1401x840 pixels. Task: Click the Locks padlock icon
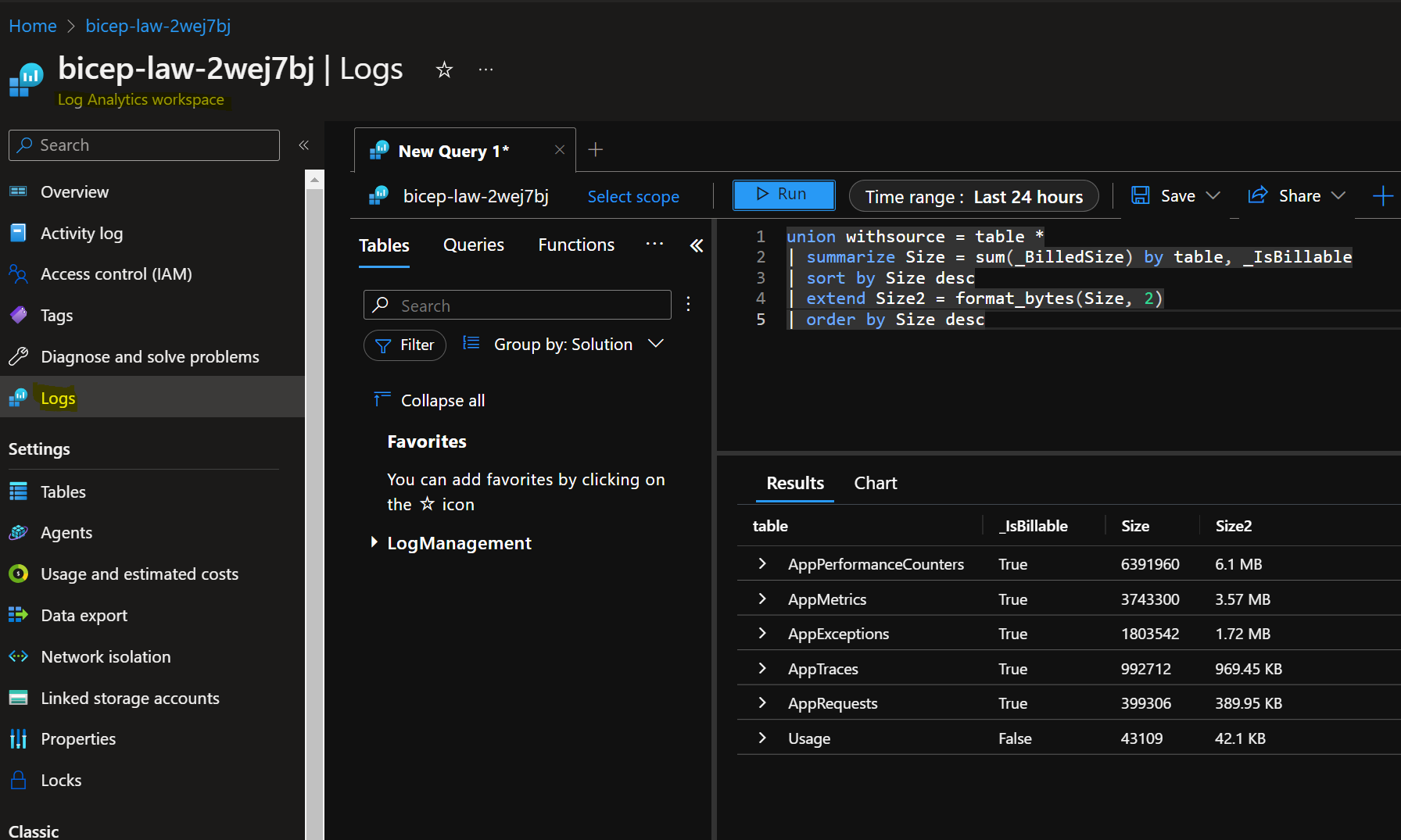point(18,780)
